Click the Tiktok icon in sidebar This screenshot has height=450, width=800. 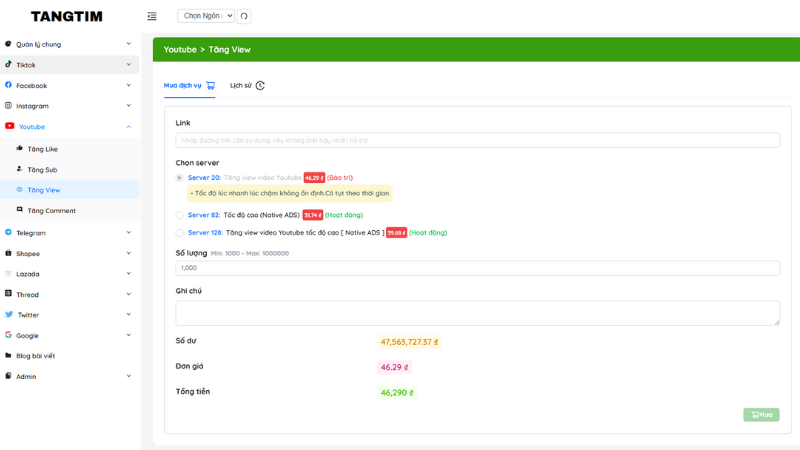(x=9, y=64)
